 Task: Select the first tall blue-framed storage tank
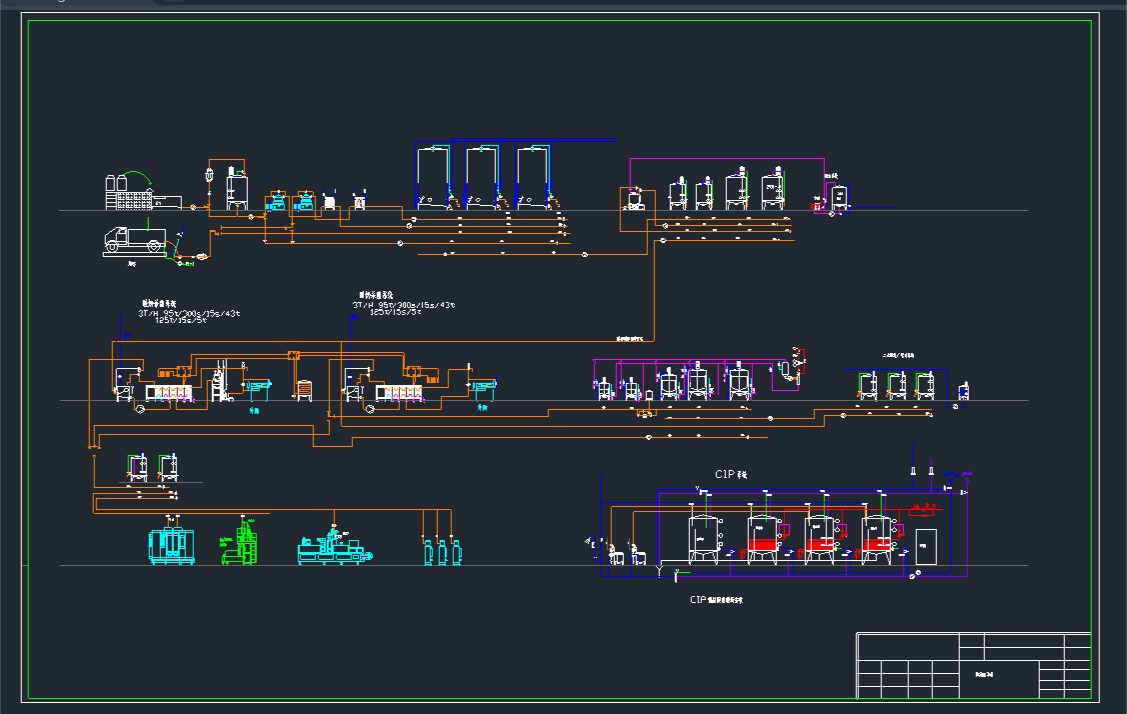coord(435,177)
